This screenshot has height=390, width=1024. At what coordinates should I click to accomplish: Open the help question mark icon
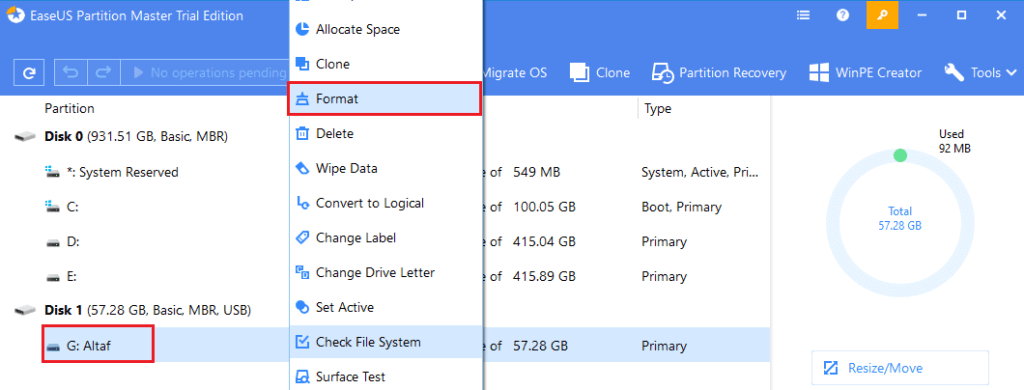(842, 15)
